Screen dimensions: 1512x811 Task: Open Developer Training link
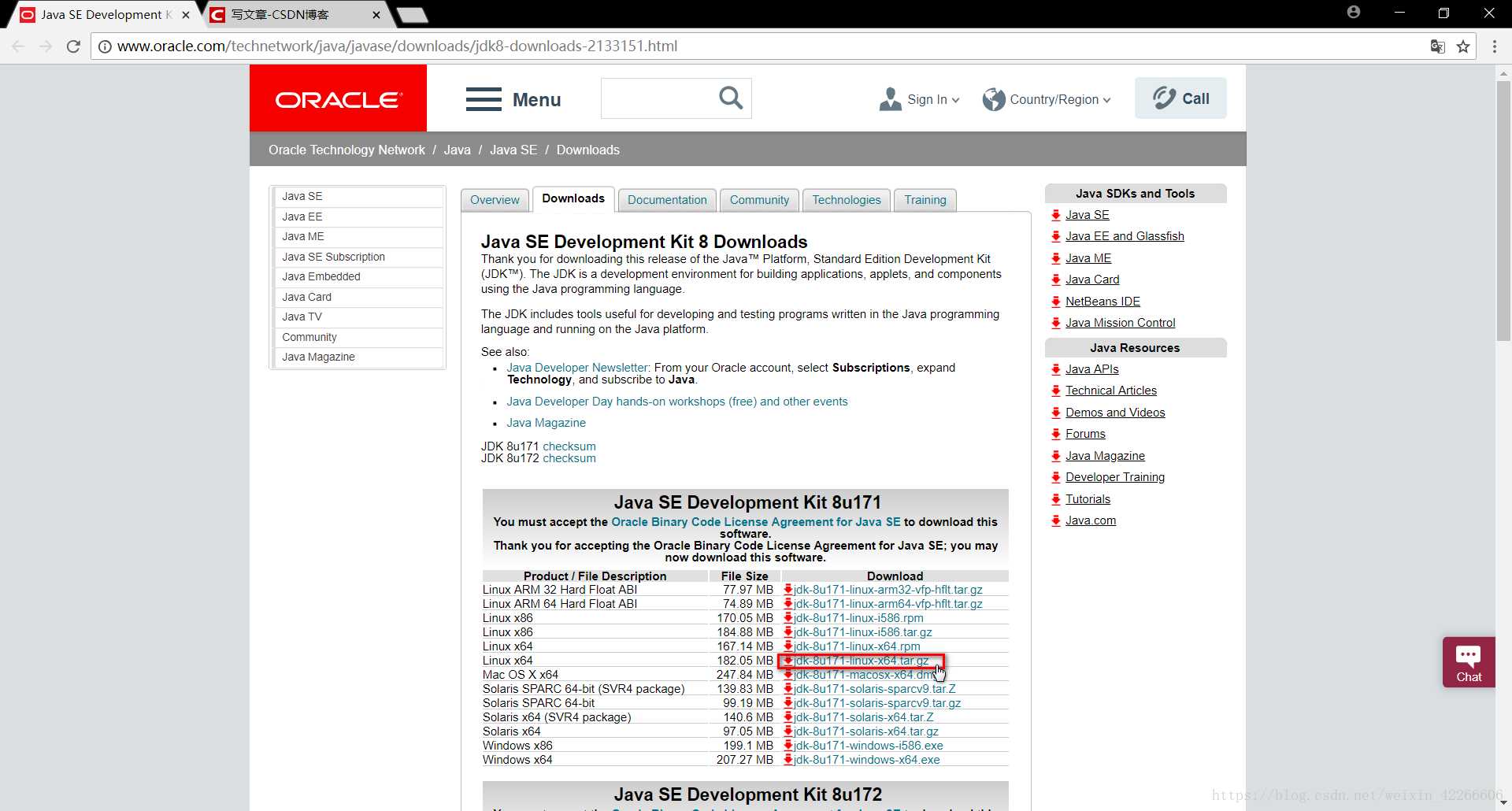(x=1115, y=477)
